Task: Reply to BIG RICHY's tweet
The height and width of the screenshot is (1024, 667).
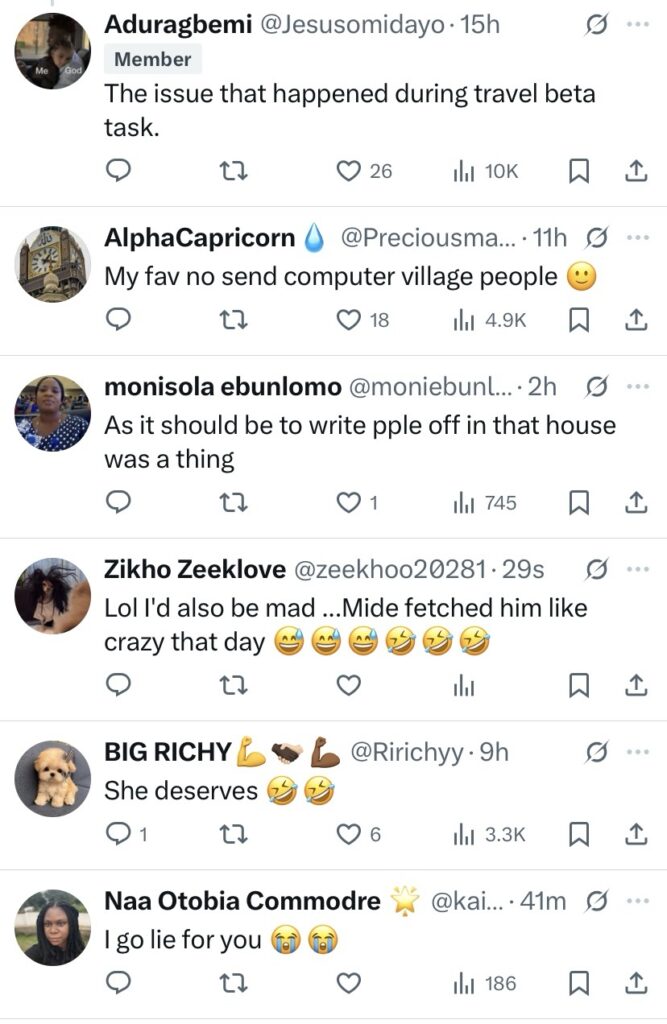Action: pyautogui.click(x=119, y=834)
